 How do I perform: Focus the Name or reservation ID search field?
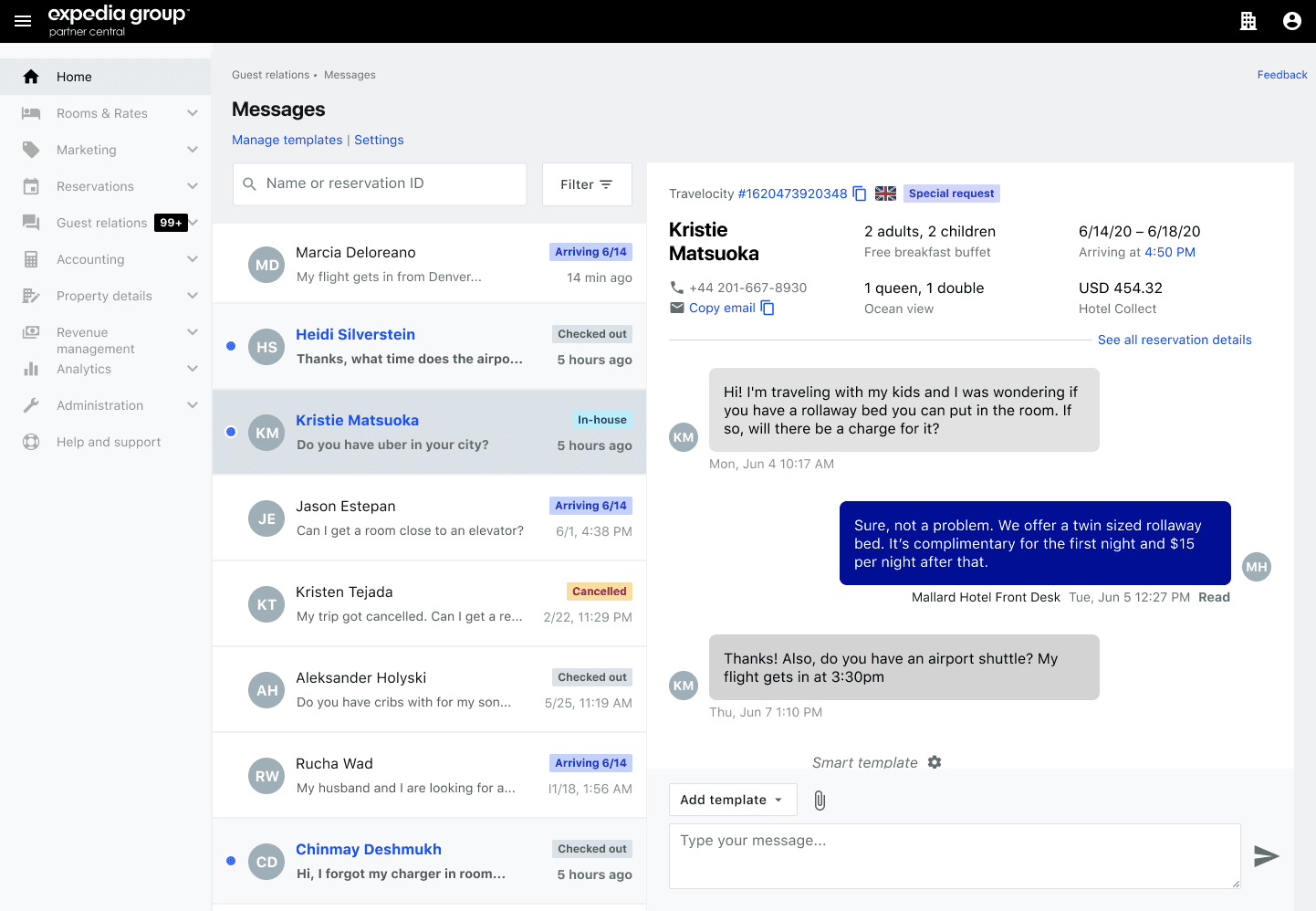click(380, 184)
